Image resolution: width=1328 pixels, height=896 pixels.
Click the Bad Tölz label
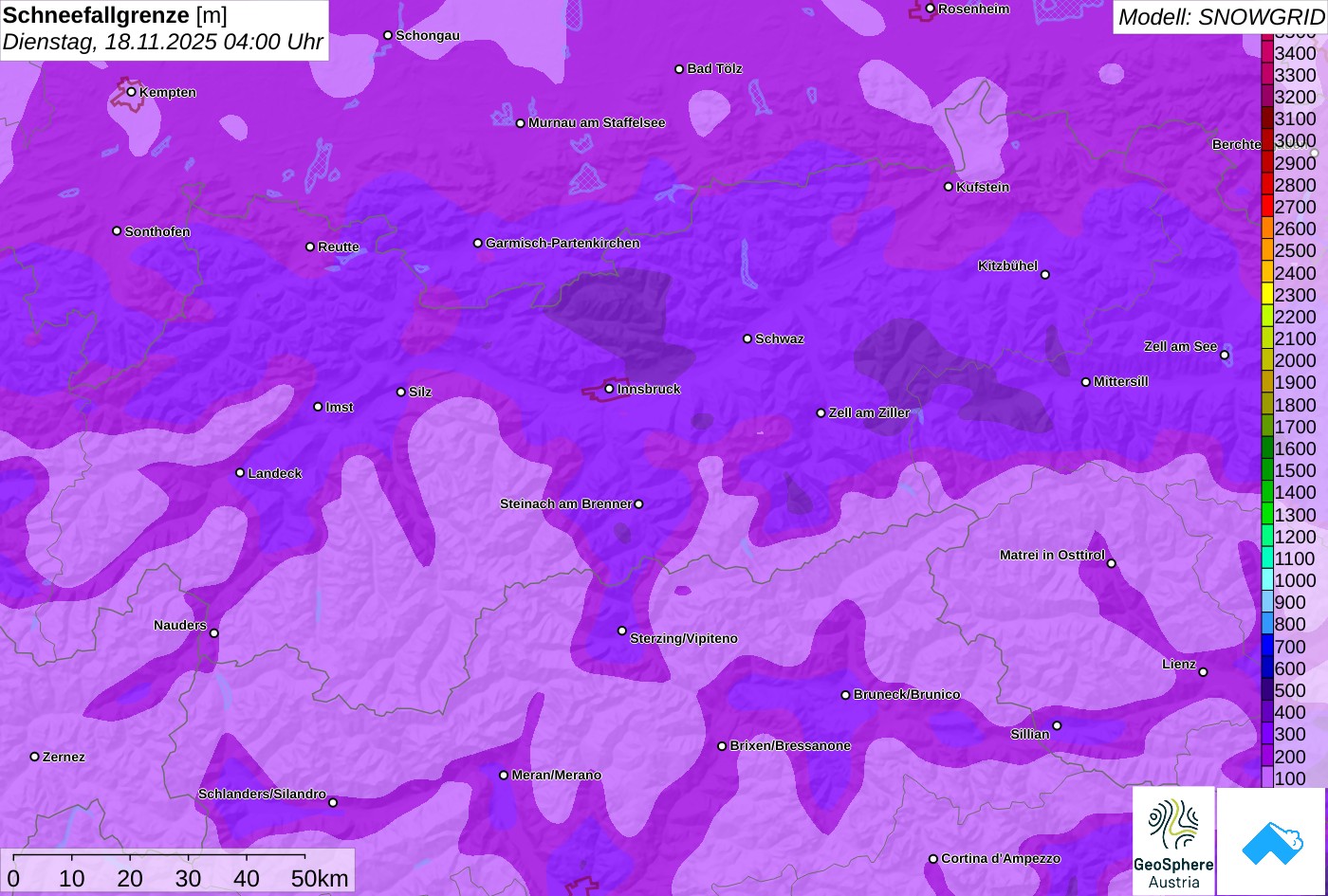(714, 68)
